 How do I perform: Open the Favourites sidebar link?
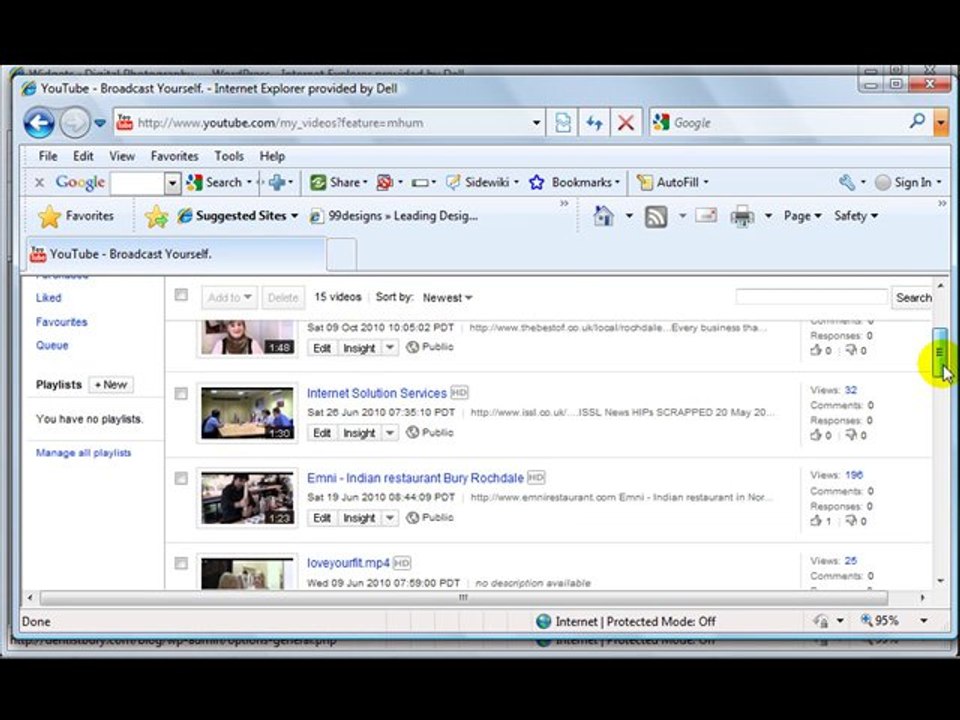61,322
